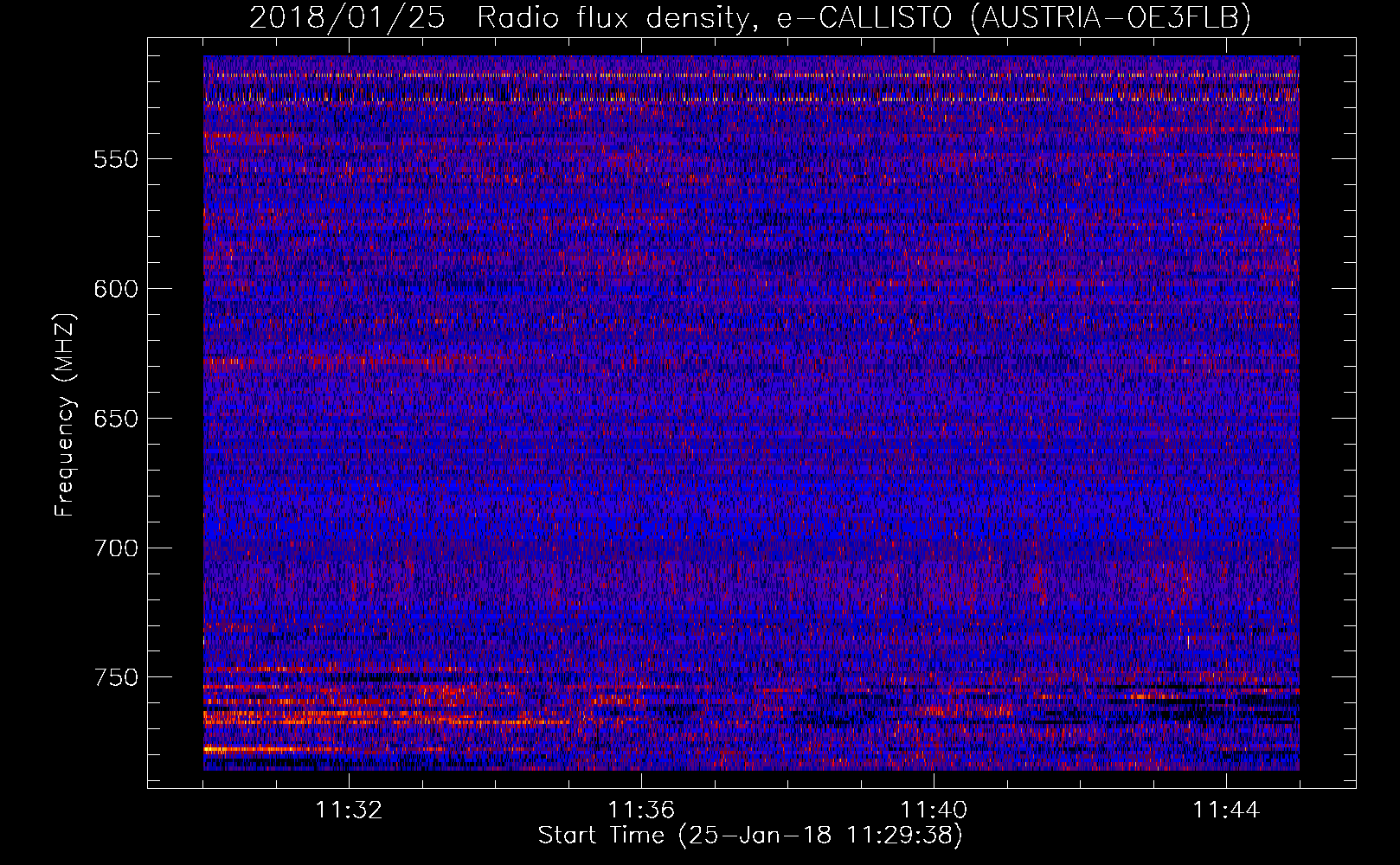Click the date '2018/01/25' in title
Image resolution: width=1400 pixels, height=865 pixels.
[347, 18]
